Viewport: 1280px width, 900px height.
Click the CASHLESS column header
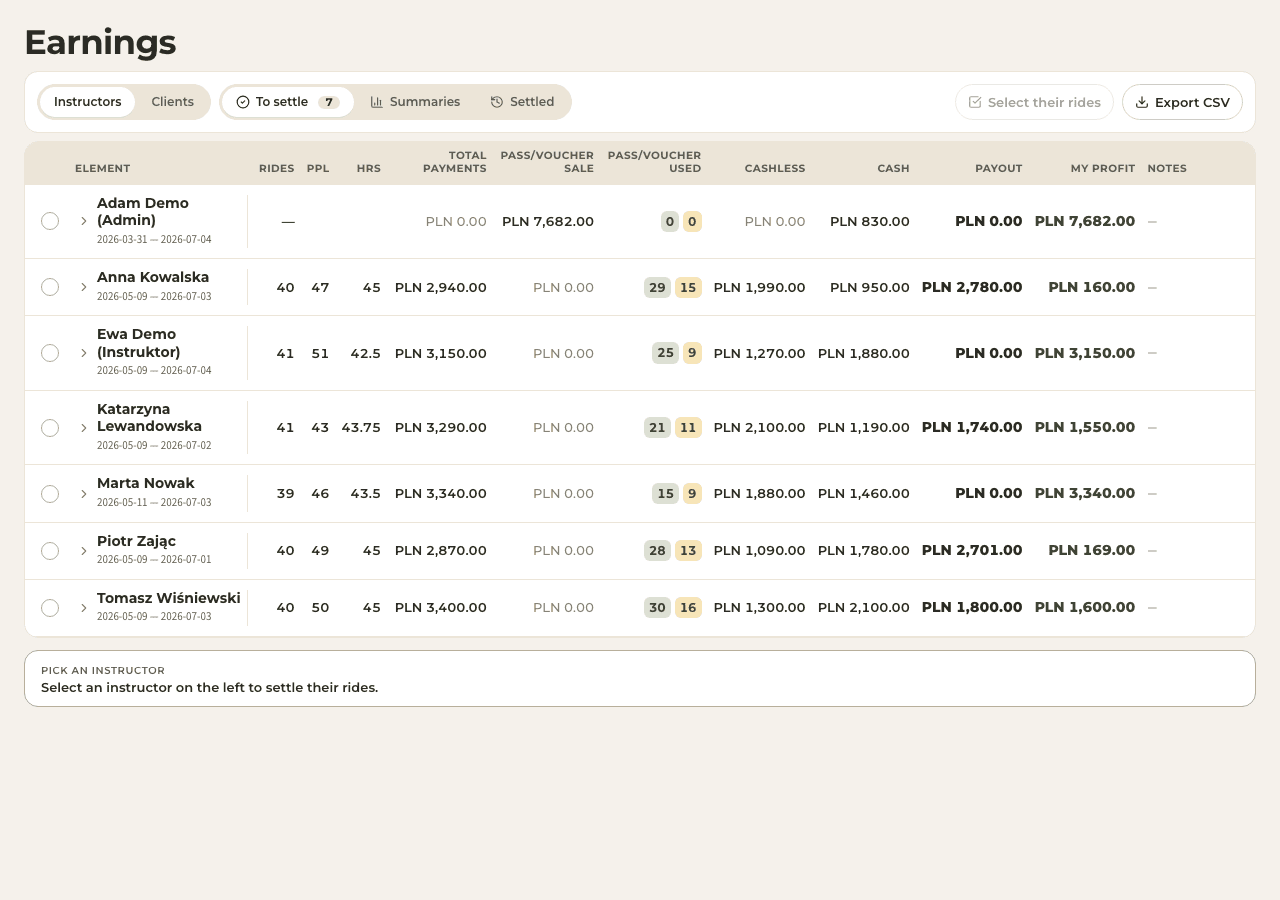tap(775, 169)
